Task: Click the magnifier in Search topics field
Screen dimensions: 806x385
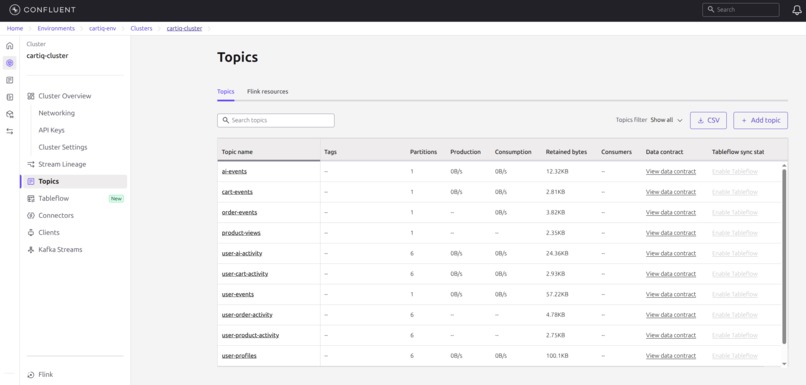Action: coord(226,120)
